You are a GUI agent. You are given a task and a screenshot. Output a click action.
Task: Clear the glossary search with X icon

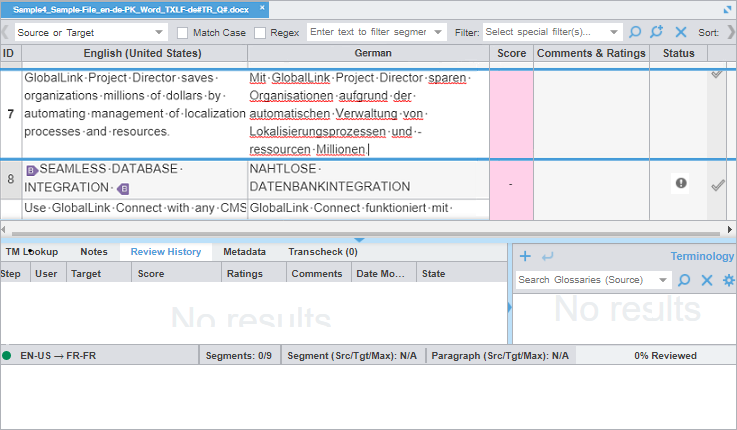(x=707, y=280)
